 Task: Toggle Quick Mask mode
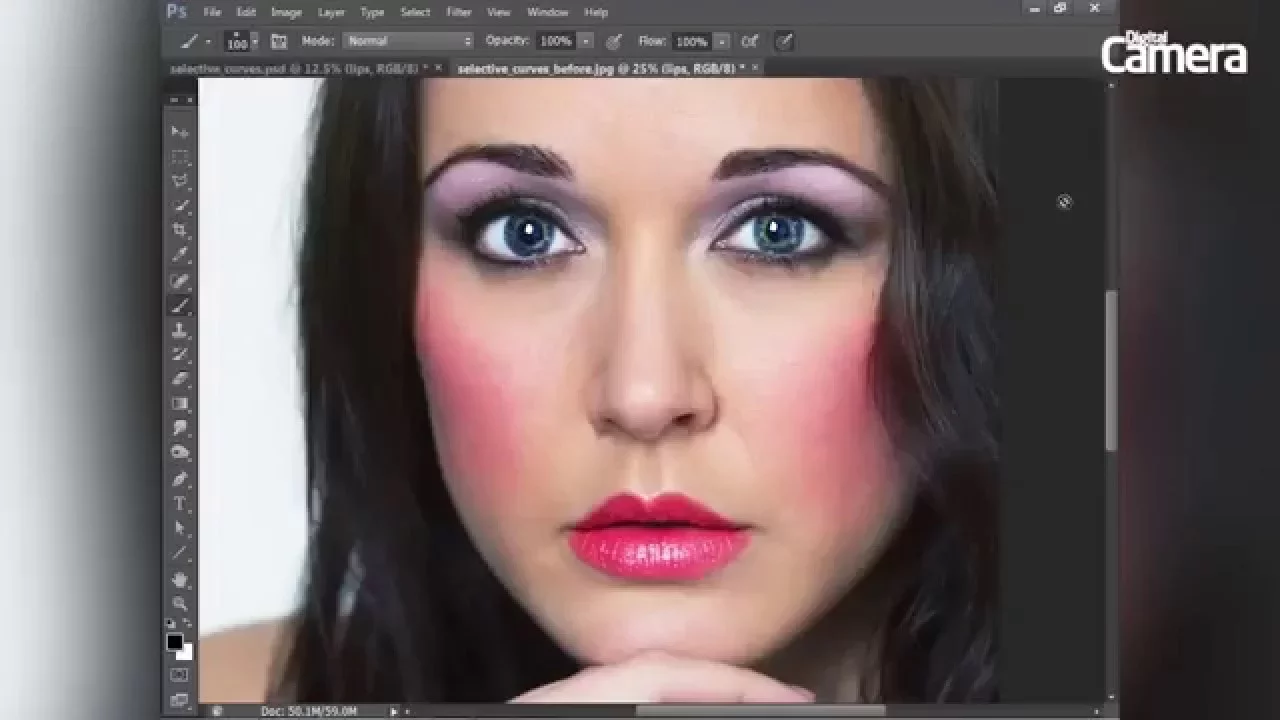coord(180,675)
